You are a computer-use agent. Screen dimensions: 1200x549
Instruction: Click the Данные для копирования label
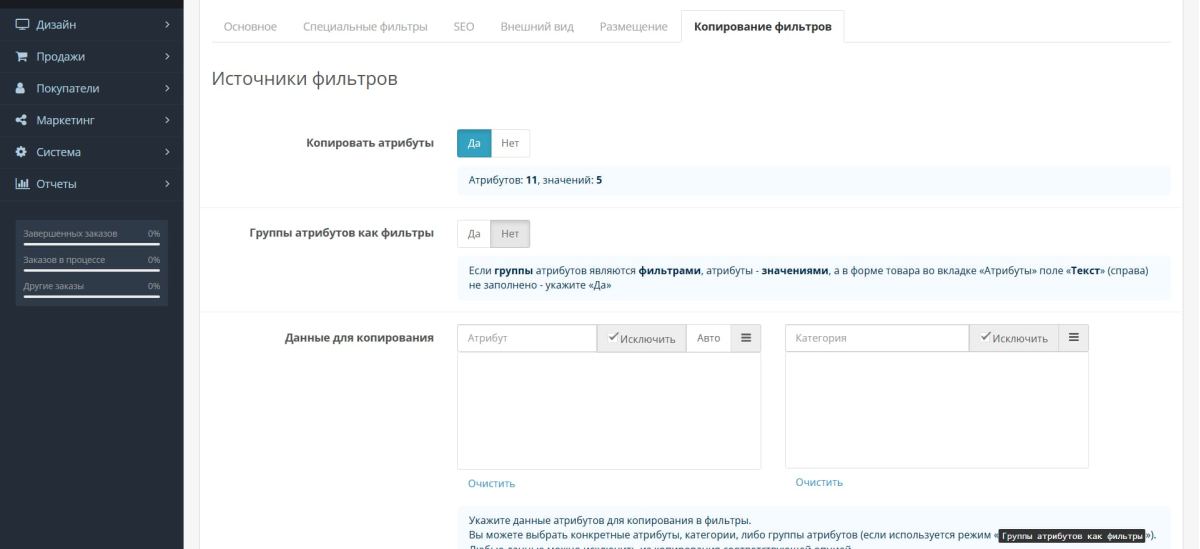tap(359, 338)
